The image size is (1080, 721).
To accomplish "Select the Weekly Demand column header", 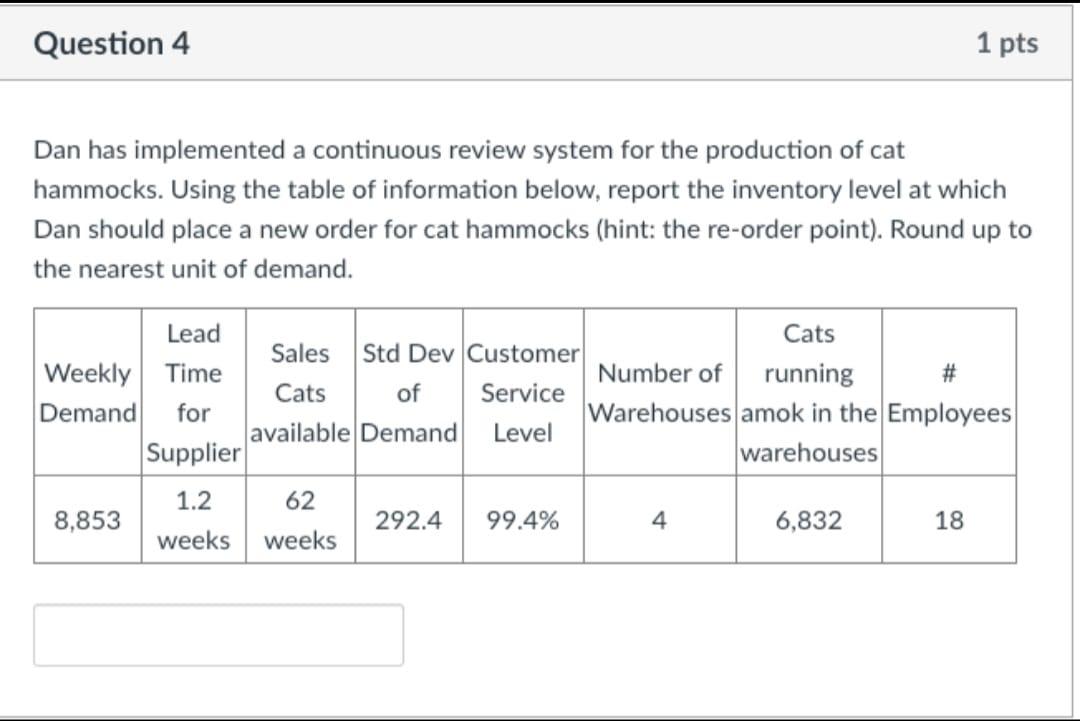I will tap(87, 392).
